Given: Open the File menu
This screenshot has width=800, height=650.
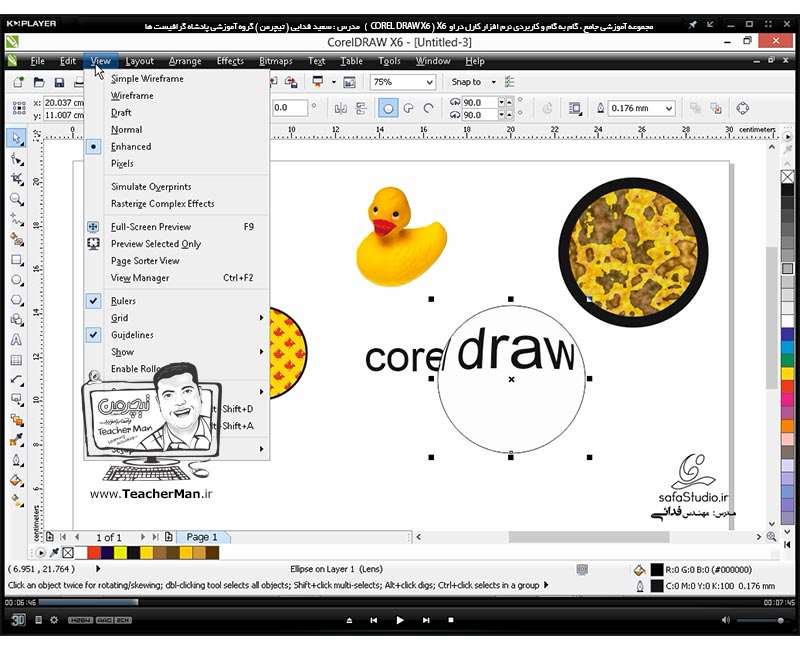Looking at the screenshot, I should pyautogui.click(x=37, y=61).
